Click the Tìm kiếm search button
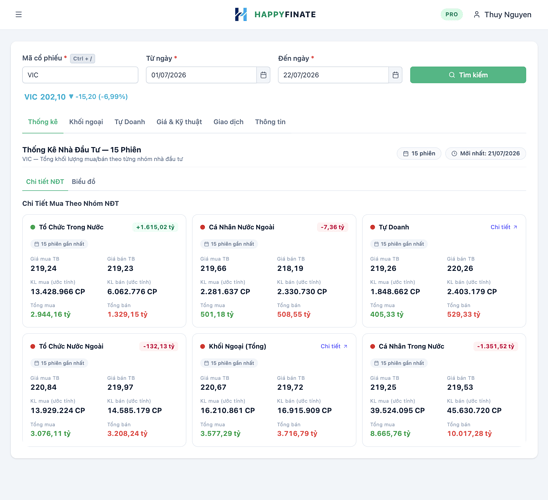 468,75
